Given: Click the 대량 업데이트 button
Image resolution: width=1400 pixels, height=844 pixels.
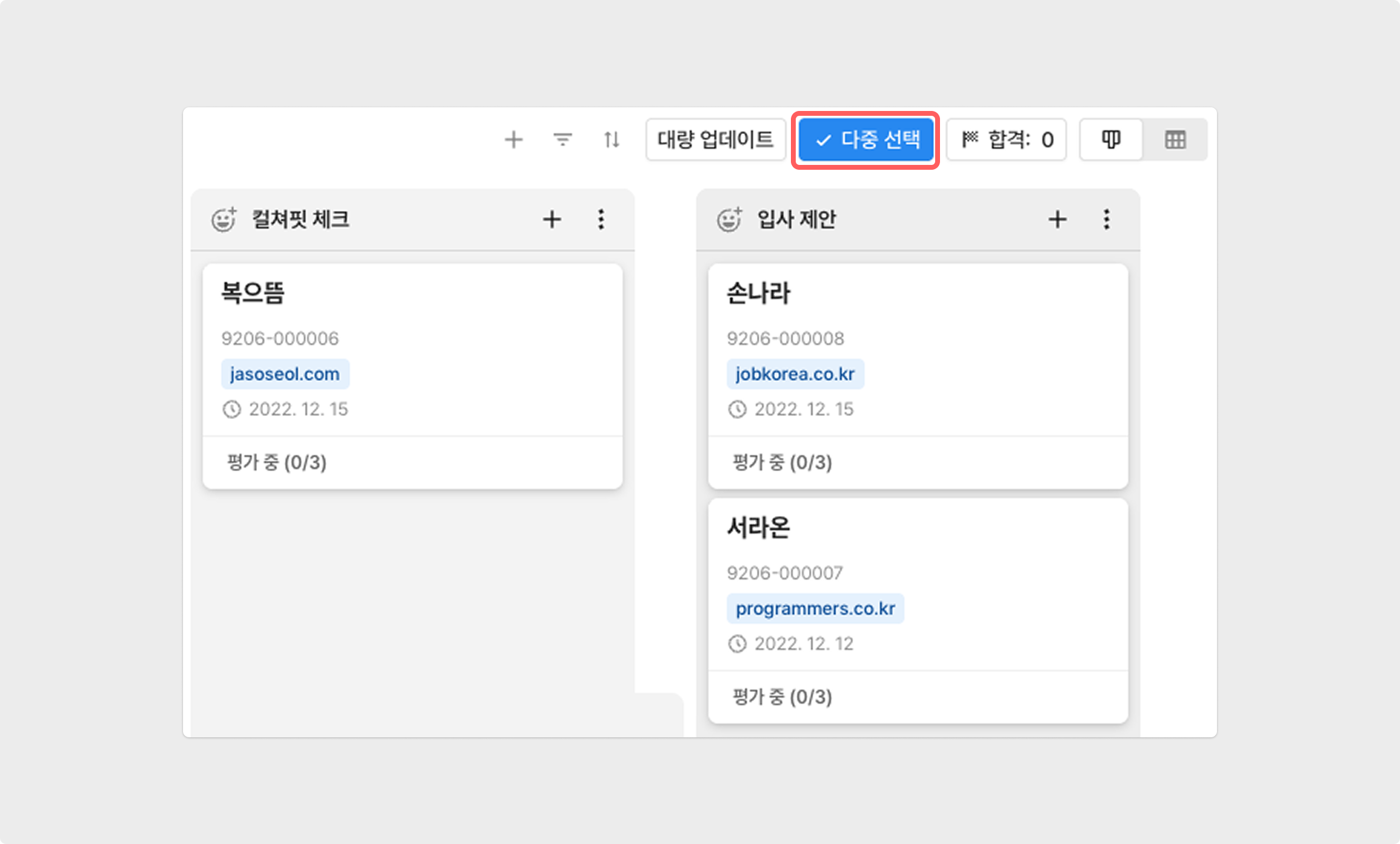Looking at the screenshot, I should [x=715, y=140].
